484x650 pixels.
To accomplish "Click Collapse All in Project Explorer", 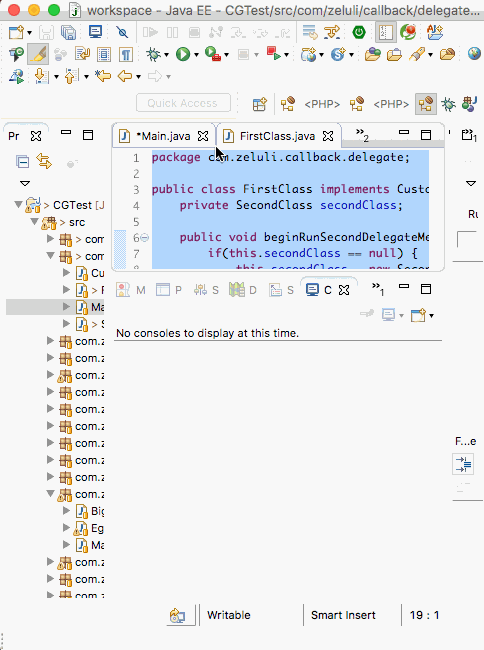I will (x=22, y=161).
